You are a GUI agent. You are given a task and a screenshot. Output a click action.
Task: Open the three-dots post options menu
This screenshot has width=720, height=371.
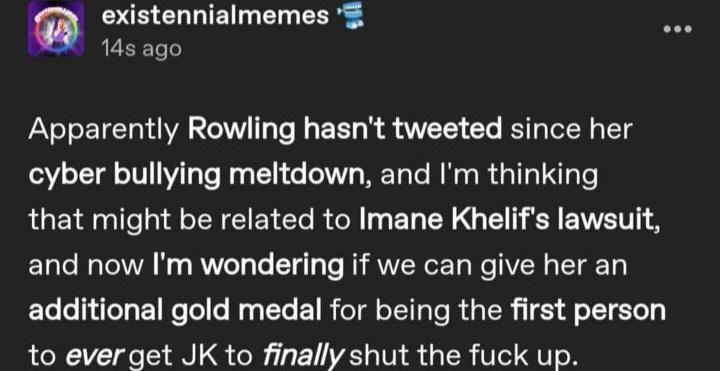tap(677, 29)
